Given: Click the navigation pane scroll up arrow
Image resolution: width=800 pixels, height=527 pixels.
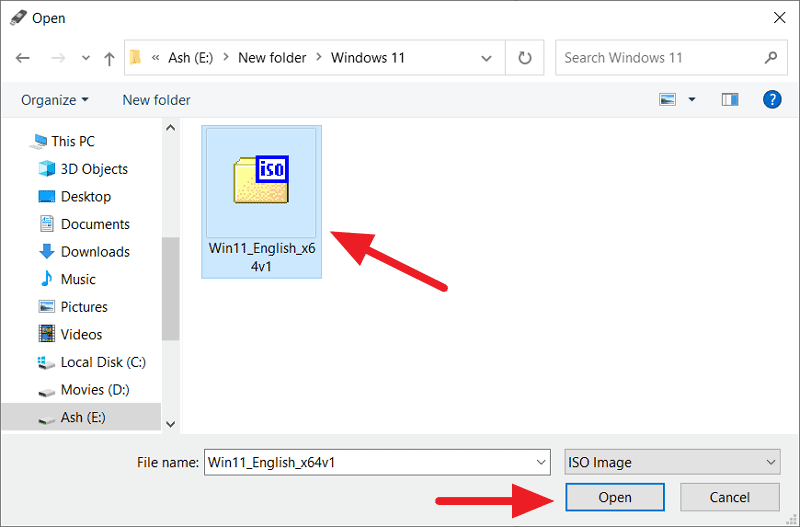Looking at the screenshot, I should click(x=171, y=128).
